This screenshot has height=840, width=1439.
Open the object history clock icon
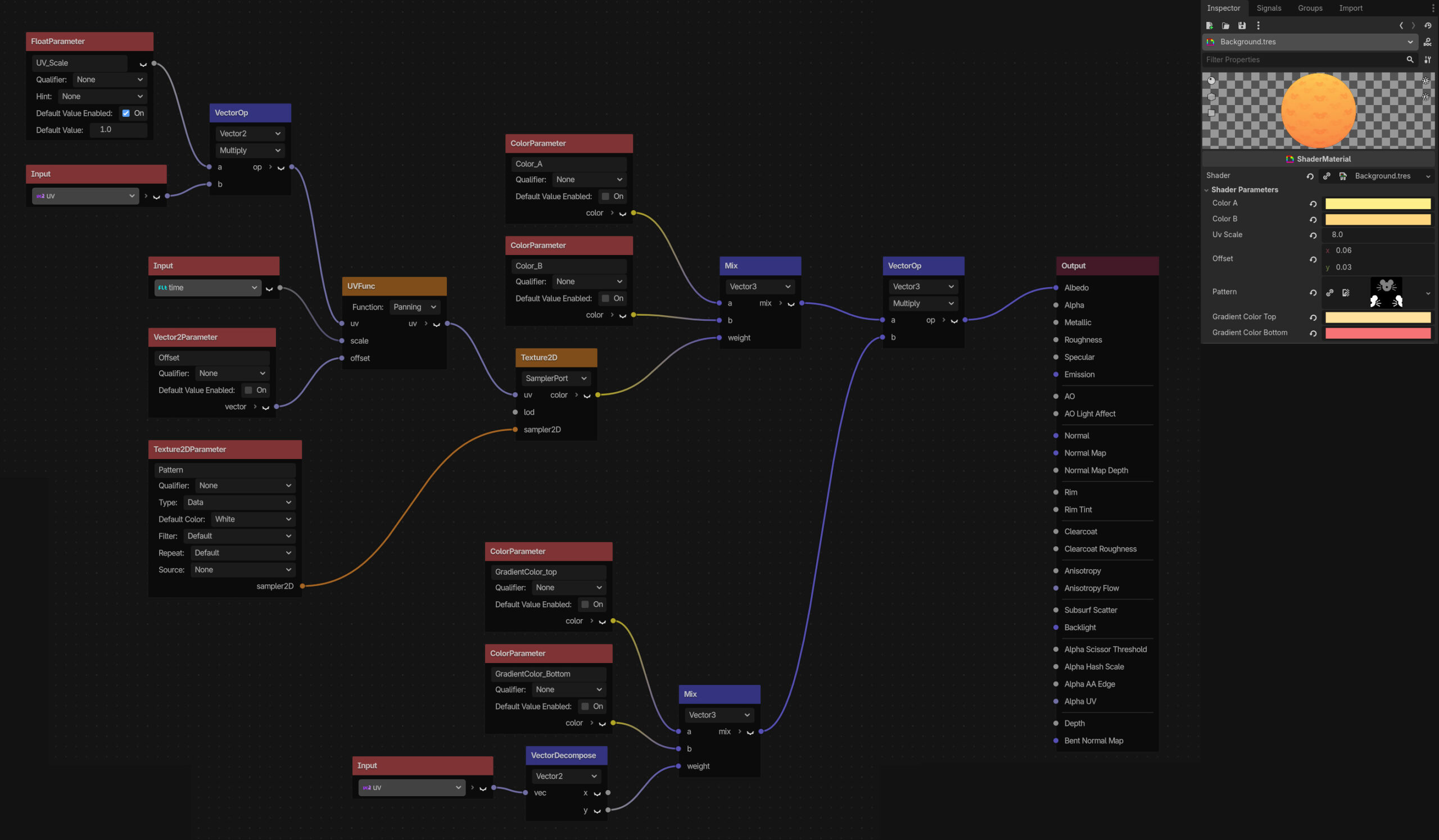[x=1428, y=26]
